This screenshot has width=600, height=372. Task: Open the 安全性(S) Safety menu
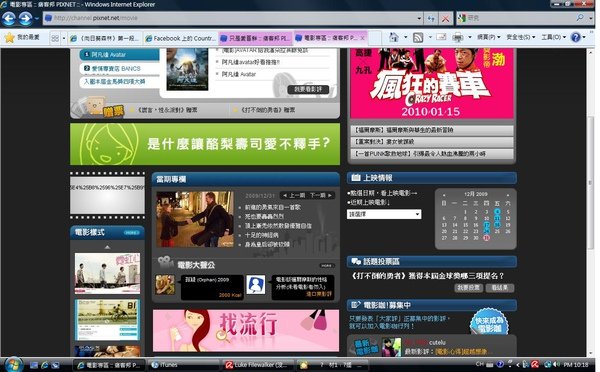[x=520, y=37]
